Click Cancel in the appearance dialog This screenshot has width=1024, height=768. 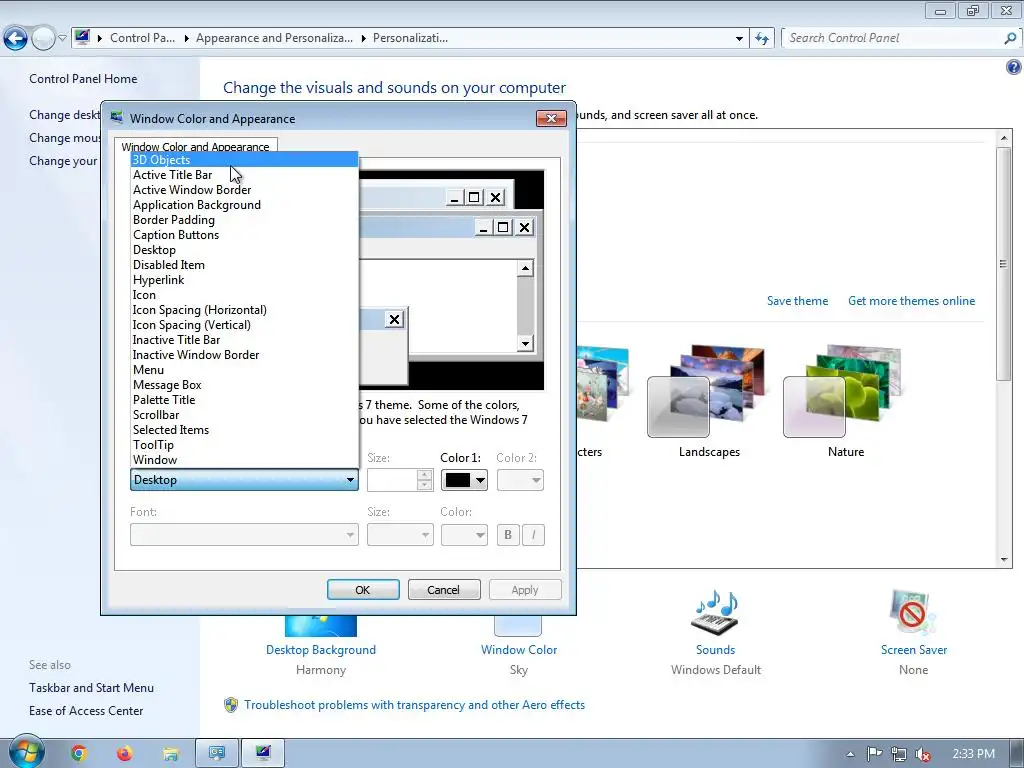pyautogui.click(x=444, y=590)
